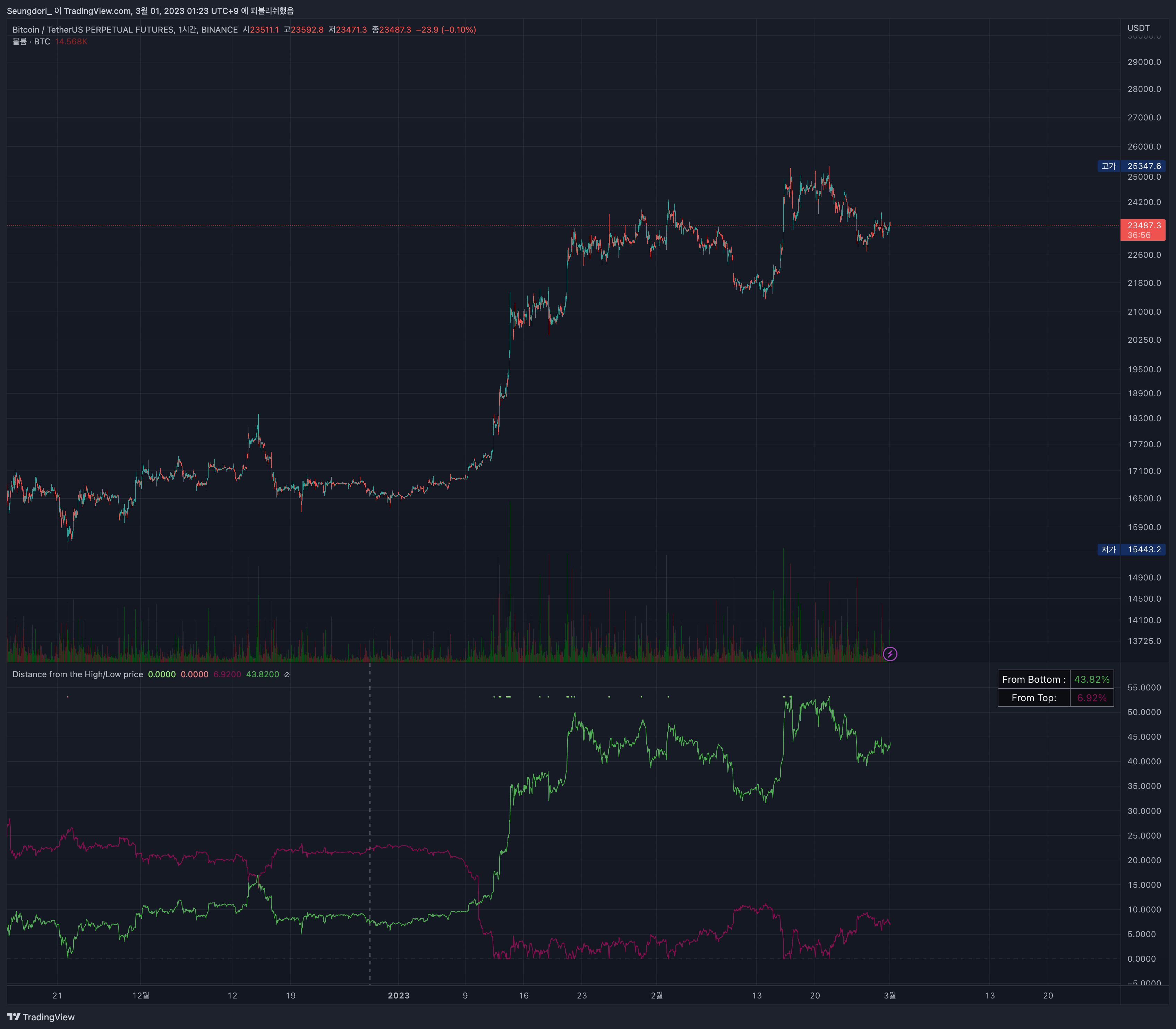The image size is (1176, 1029).
Task: Click the 6.92% table cell
Action: pos(1092,698)
